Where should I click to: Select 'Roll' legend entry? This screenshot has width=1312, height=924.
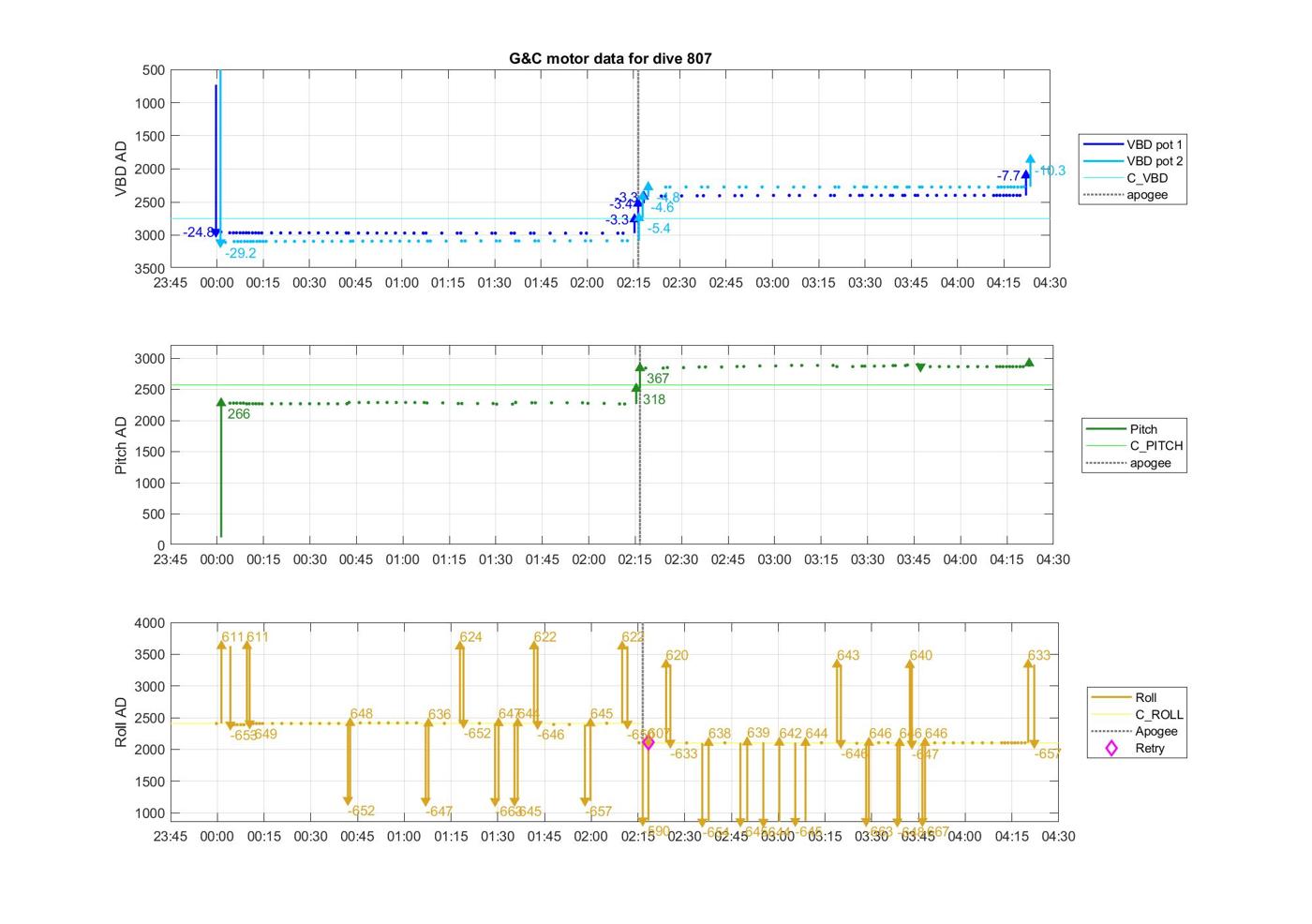coord(1125,697)
